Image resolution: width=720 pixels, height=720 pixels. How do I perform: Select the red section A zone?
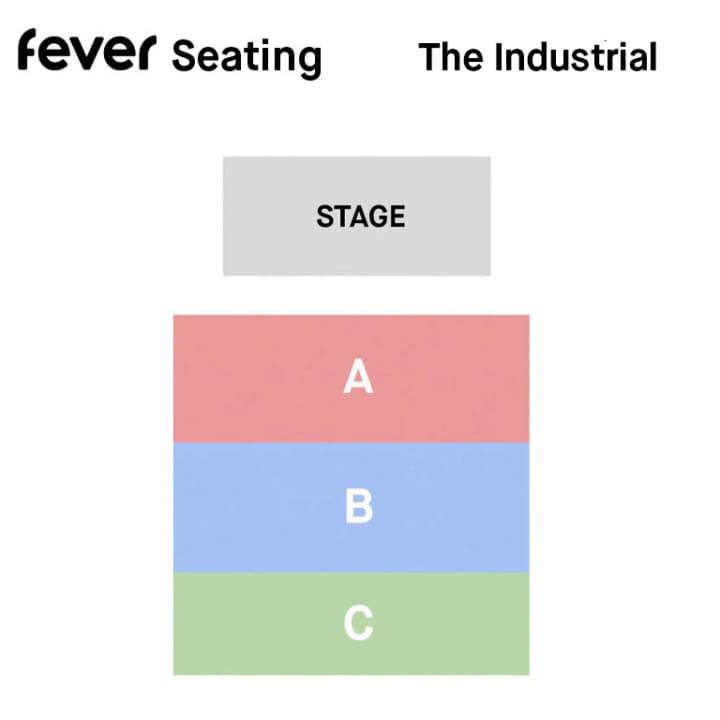[x=351, y=379]
